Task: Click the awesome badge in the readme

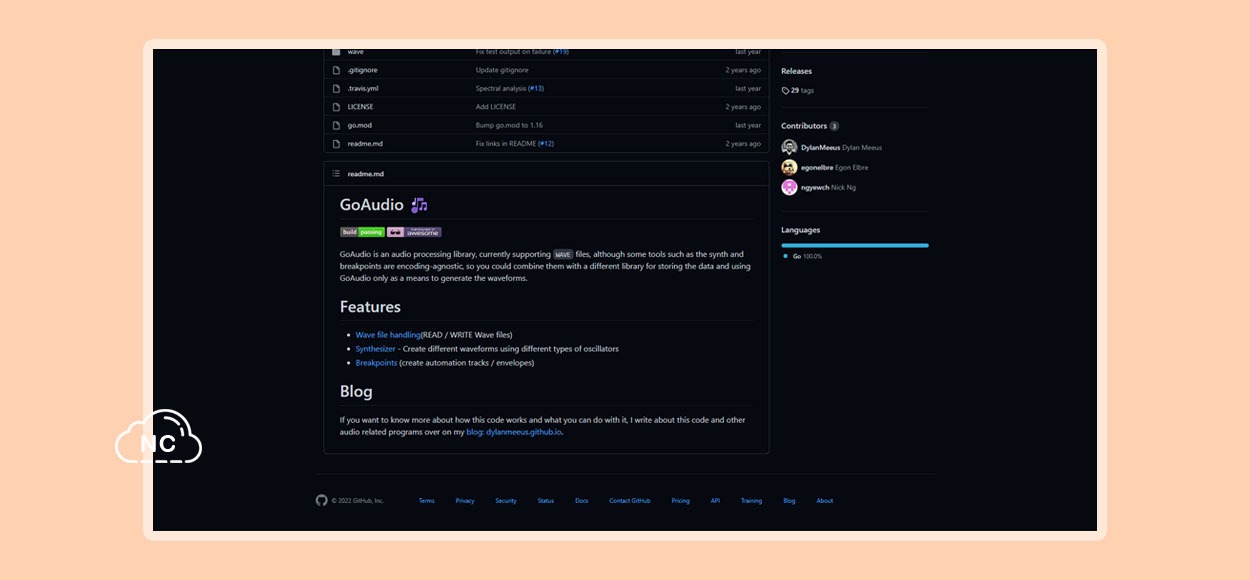Action: coord(414,232)
